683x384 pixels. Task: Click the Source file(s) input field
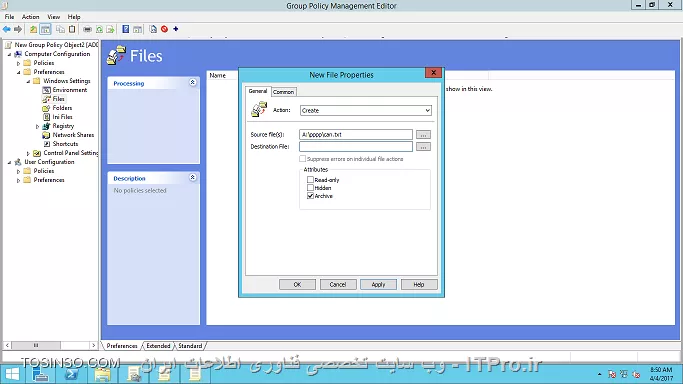click(x=356, y=135)
